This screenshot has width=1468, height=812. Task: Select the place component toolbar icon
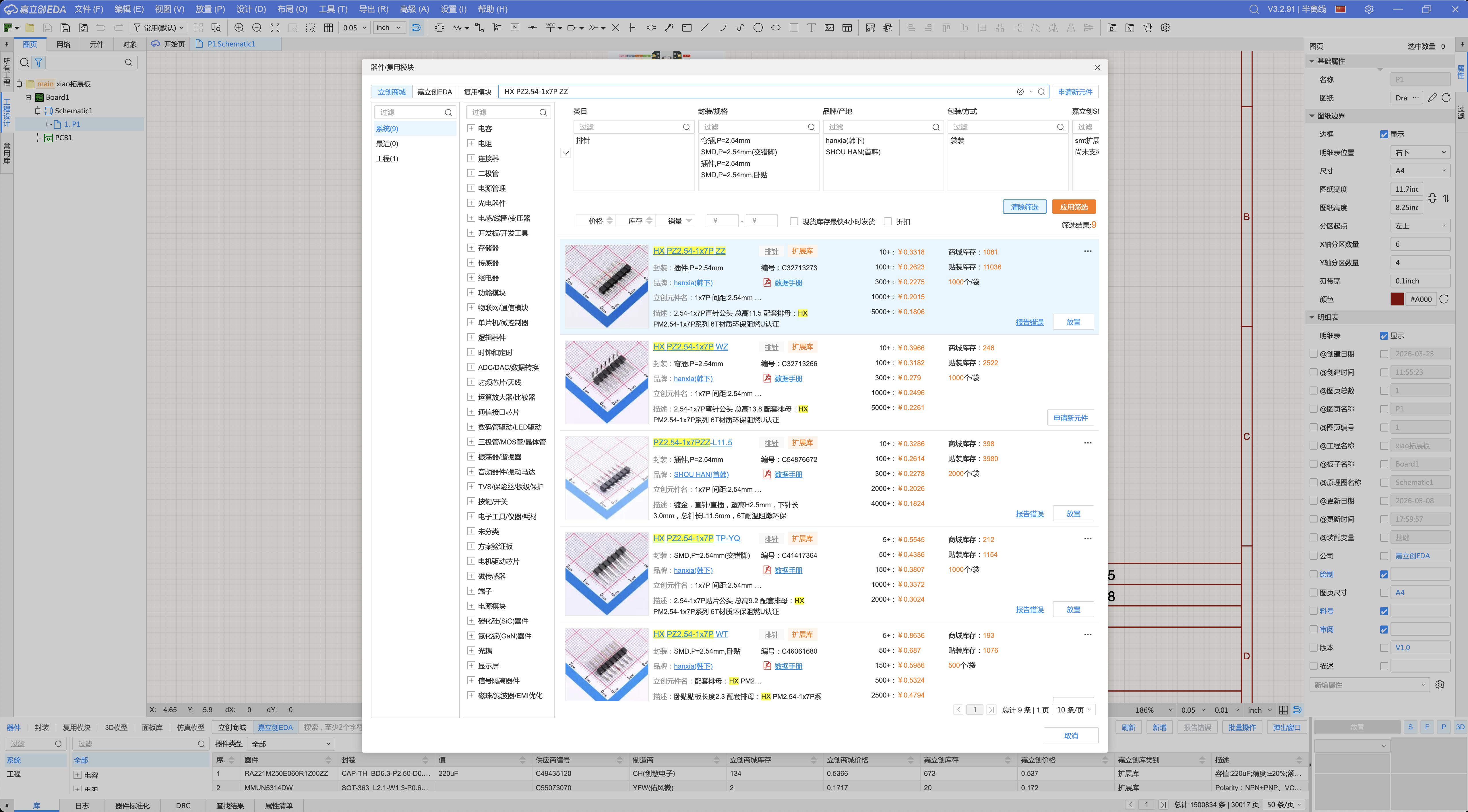pyautogui.click(x=439, y=27)
